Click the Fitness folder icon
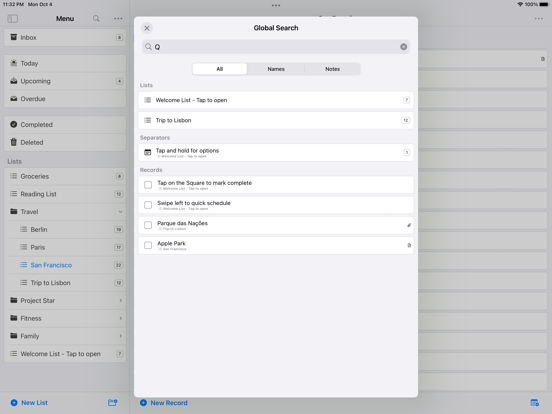 click(x=13, y=318)
